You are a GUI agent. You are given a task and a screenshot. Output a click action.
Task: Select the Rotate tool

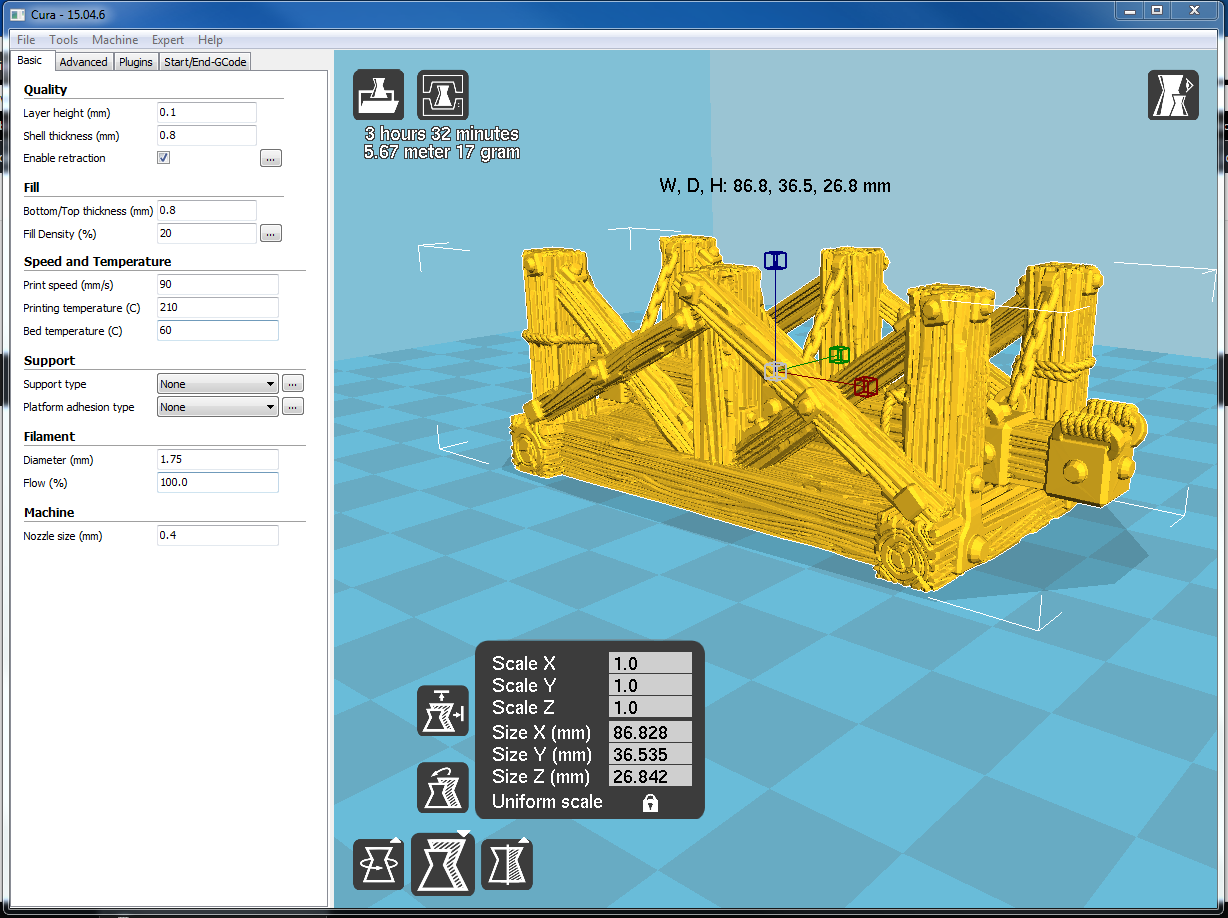379,864
